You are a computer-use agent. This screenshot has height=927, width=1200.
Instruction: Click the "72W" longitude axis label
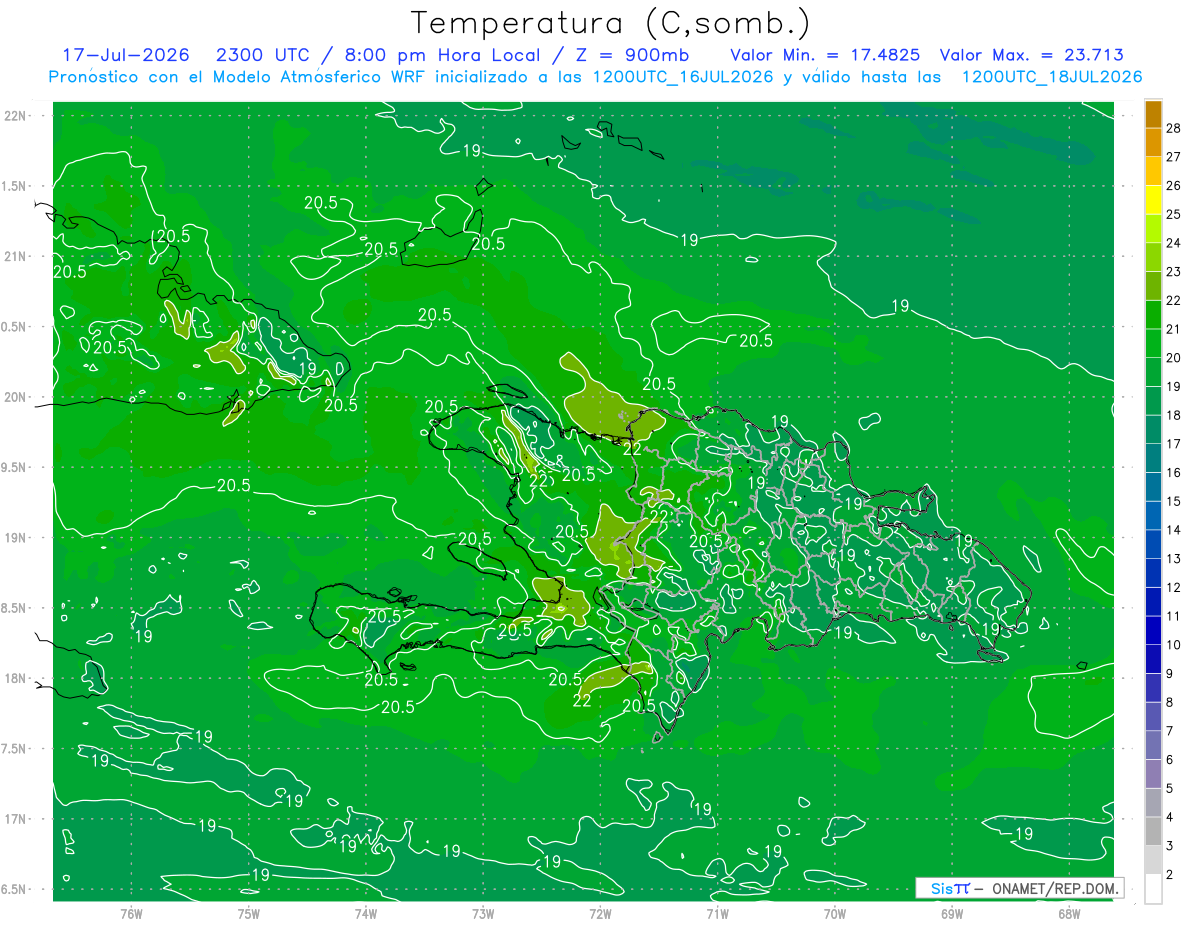(600, 913)
